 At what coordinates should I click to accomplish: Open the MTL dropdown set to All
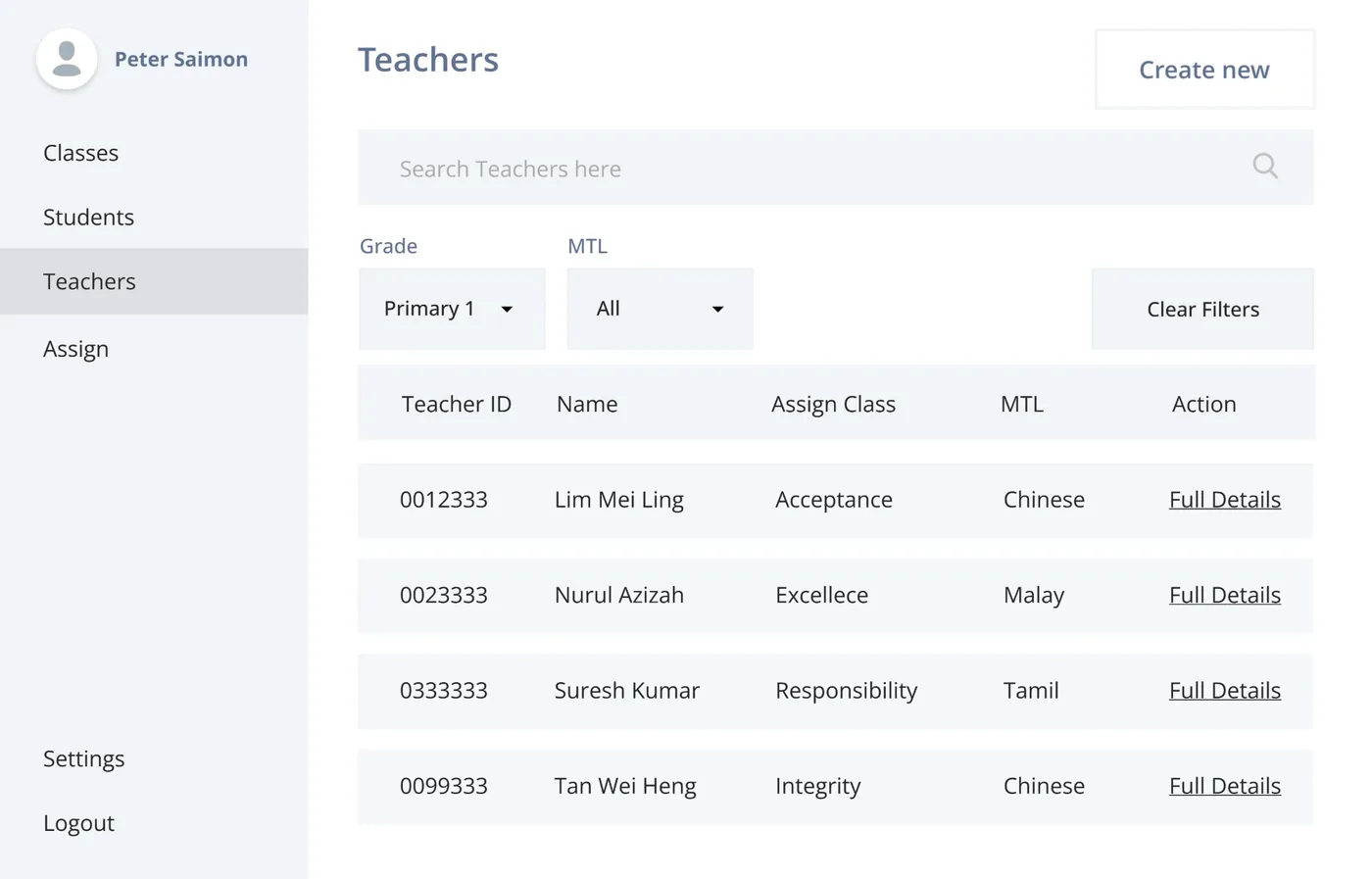660,309
